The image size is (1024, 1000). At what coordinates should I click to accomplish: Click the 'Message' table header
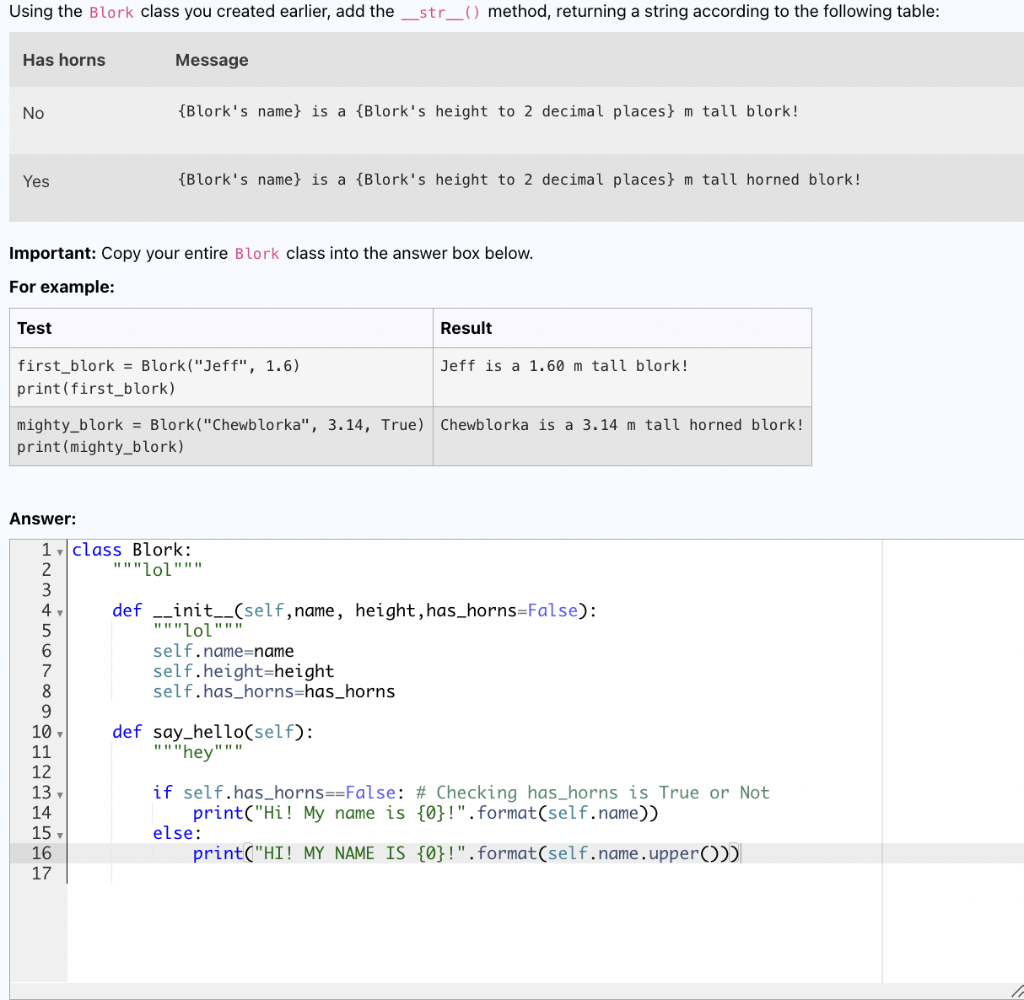tap(212, 60)
